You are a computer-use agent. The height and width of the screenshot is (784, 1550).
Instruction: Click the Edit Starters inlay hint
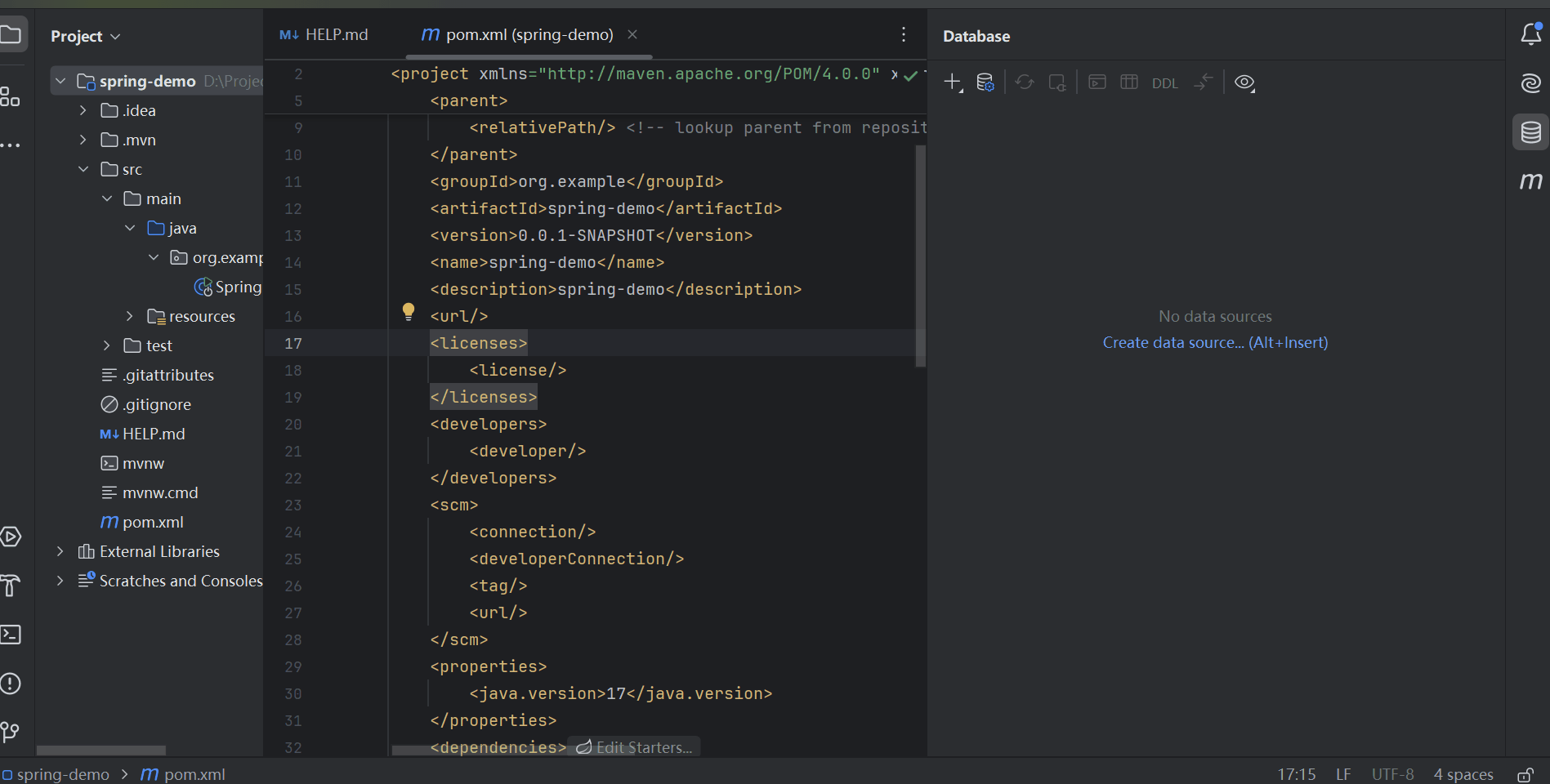(x=634, y=747)
